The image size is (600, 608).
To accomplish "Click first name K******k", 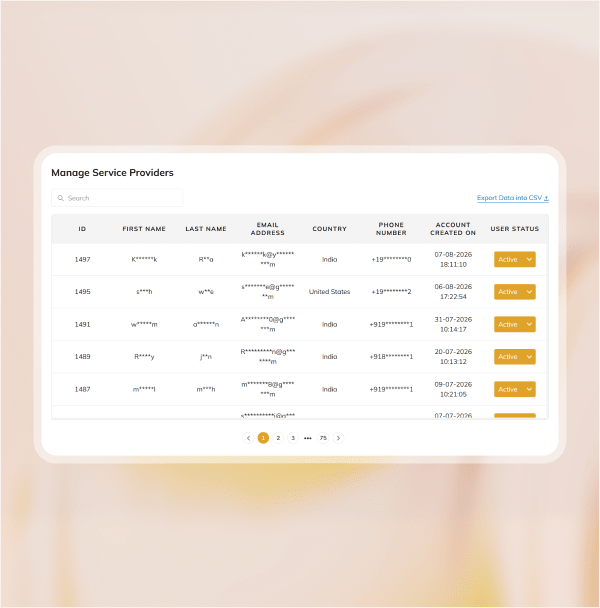I will (144, 259).
